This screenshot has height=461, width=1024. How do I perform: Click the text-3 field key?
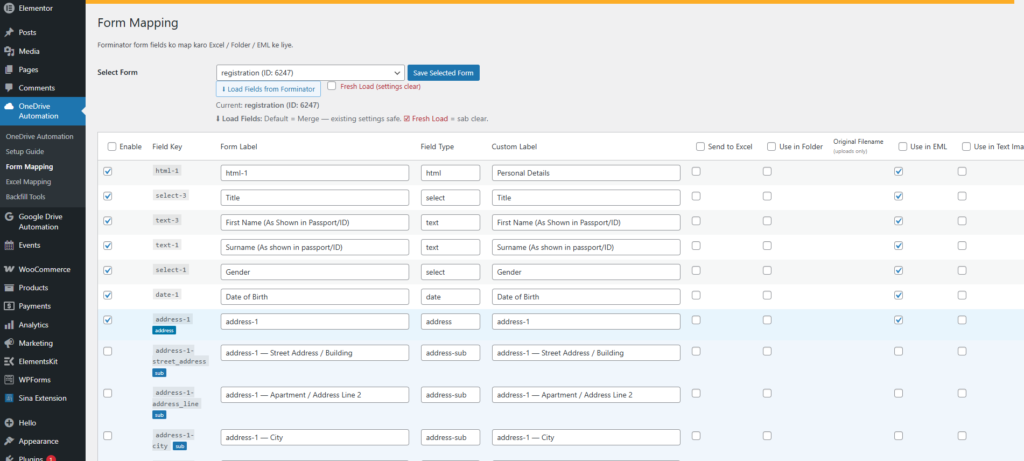(168, 220)
